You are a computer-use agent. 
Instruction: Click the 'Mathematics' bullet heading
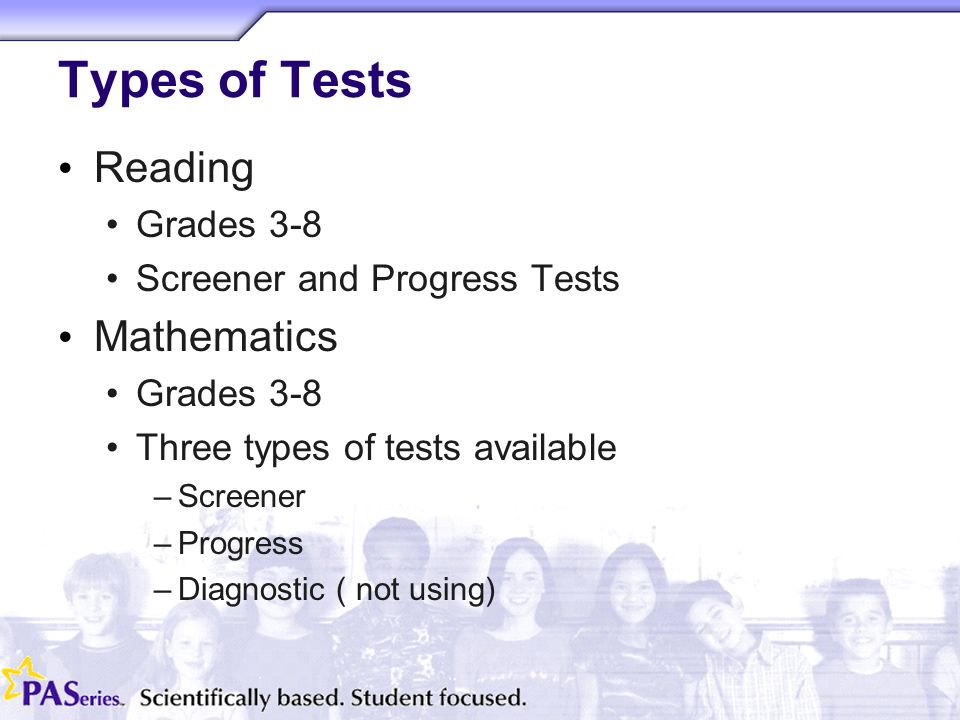[216, 336]
